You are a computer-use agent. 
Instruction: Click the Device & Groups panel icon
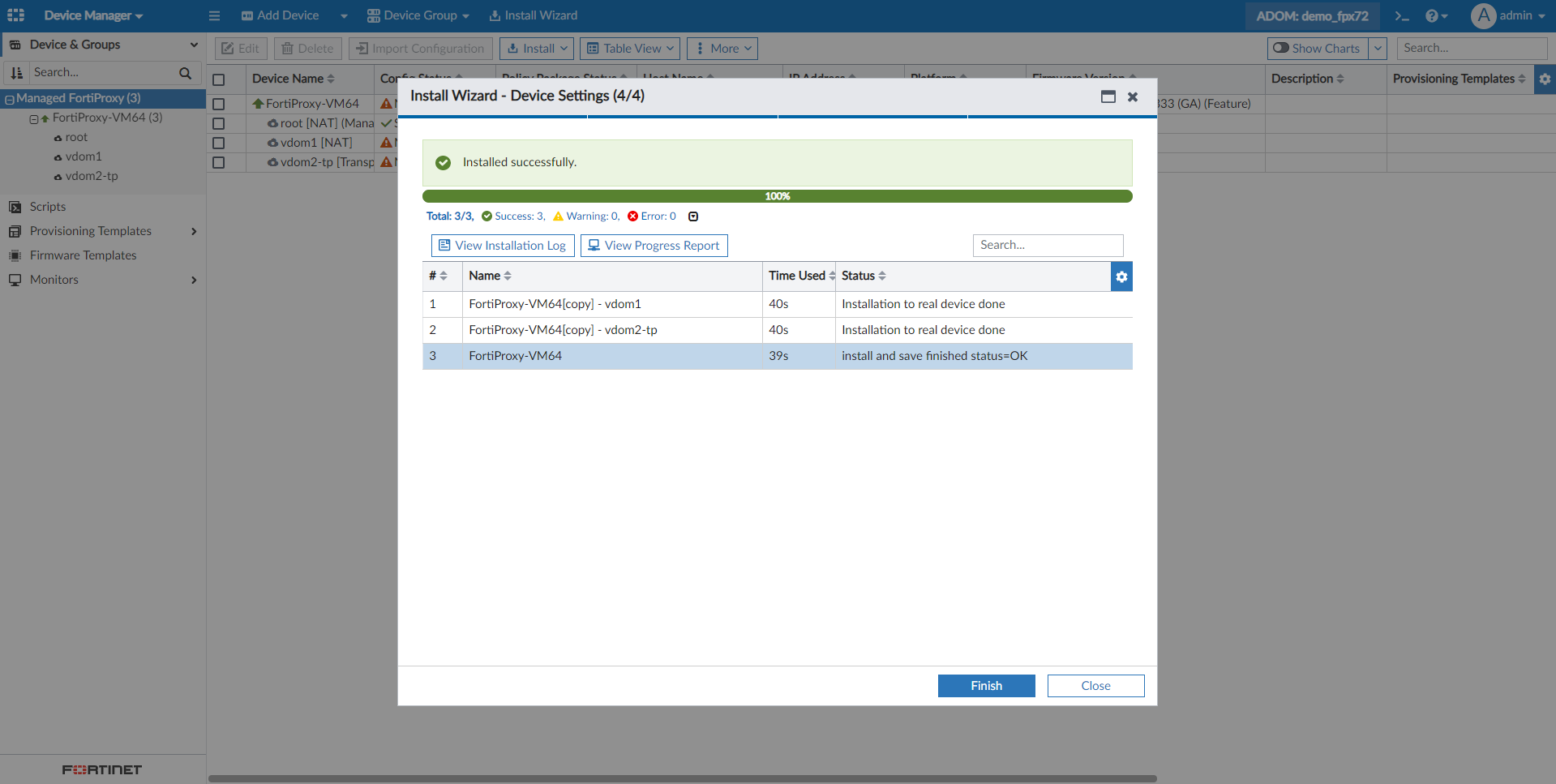[x=15, y=45]
